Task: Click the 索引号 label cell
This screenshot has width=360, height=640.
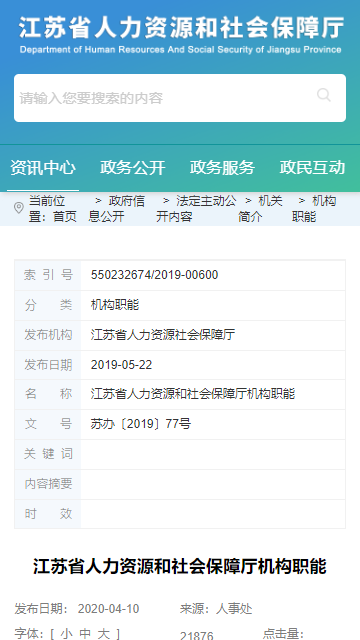Action: click(48, 275)
